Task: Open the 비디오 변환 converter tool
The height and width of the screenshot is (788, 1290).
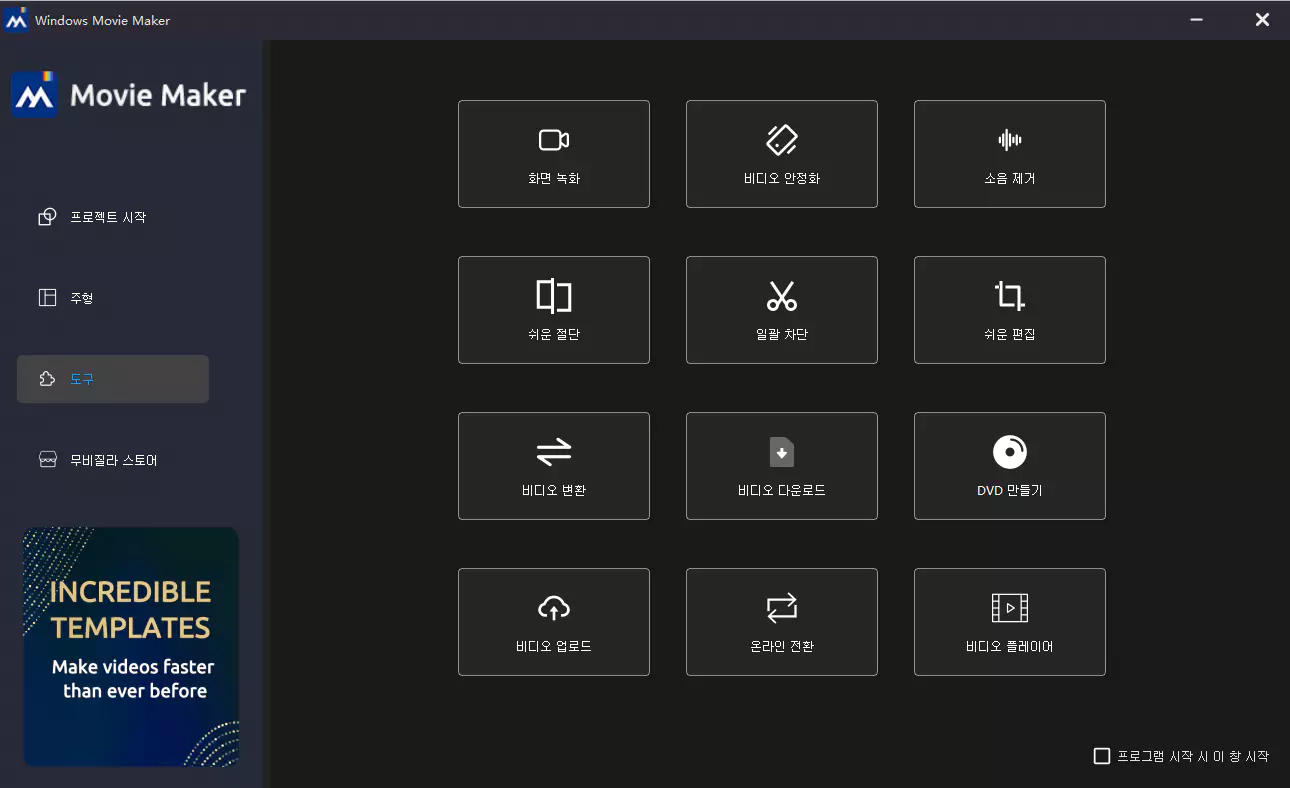Action: 554,466
